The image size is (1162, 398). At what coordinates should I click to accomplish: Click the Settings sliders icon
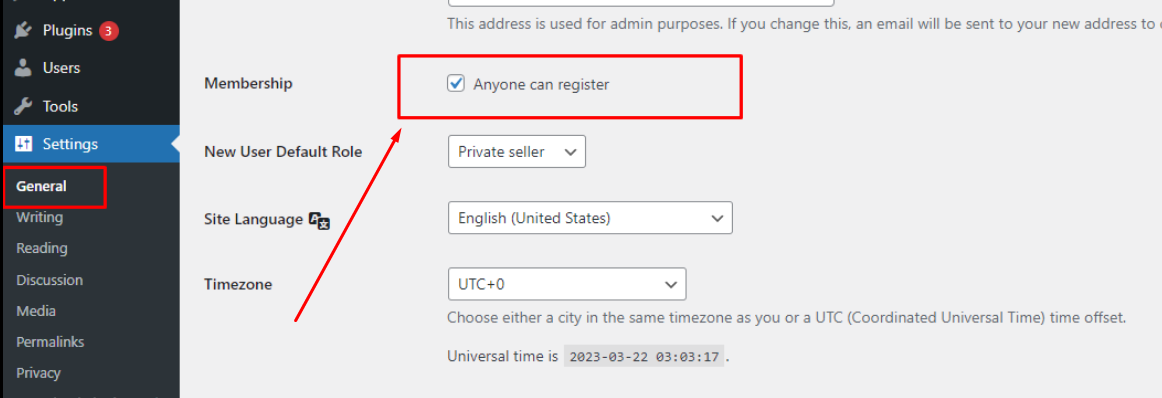click(24, 144)
